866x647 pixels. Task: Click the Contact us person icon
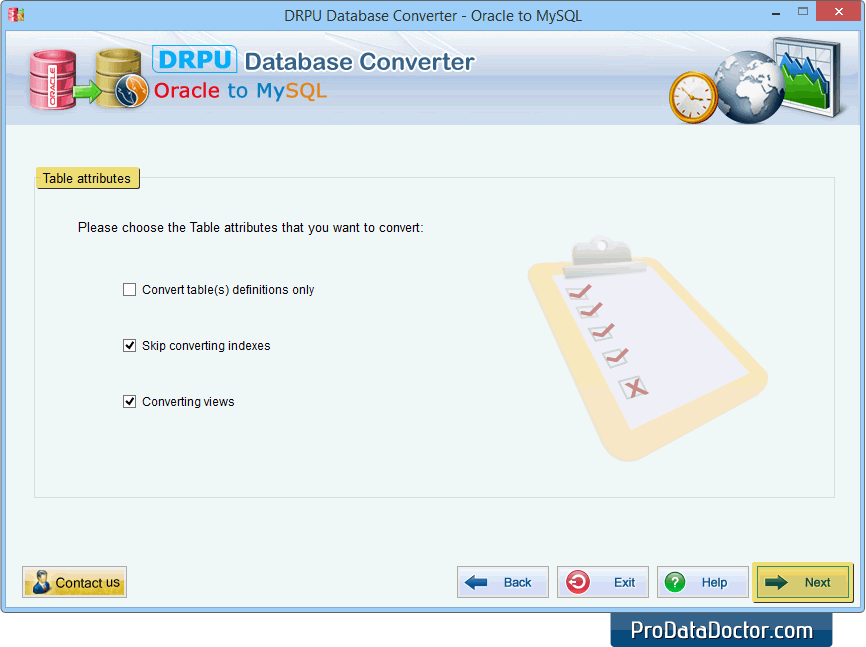tap(41, 582)
